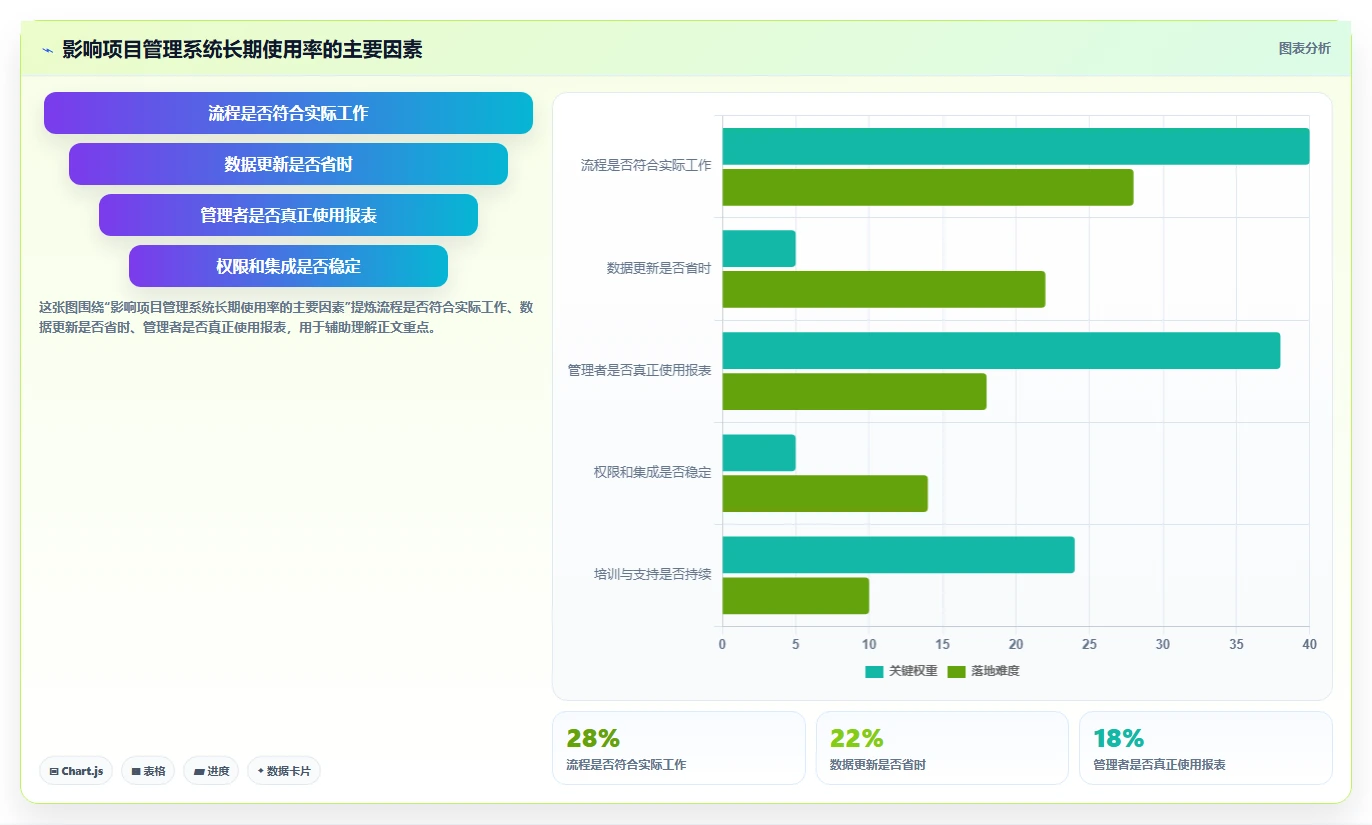Select the 管理者是否真正使用报表 funnel stage
Screen dimensions: 1372x825
(288, 215)
